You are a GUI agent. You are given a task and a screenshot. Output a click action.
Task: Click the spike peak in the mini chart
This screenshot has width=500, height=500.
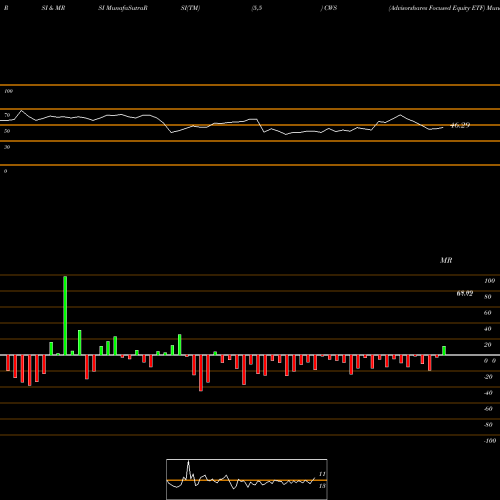pos(189,462)
